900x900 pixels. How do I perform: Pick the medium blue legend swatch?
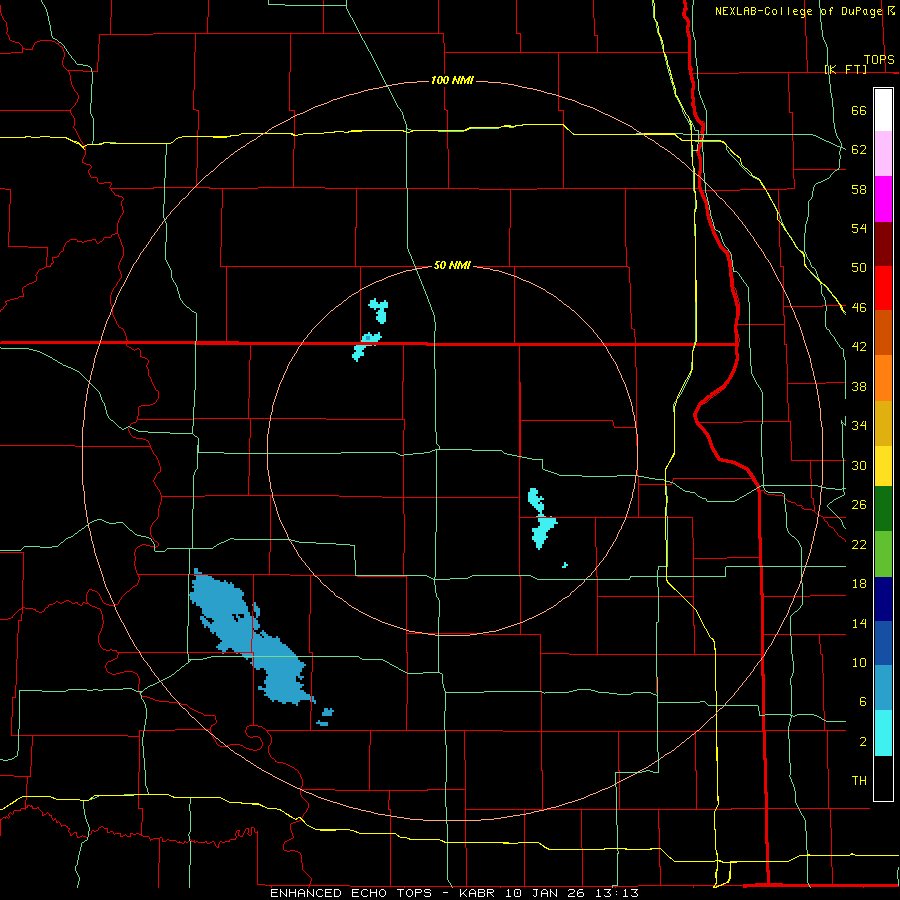(883, 643)
